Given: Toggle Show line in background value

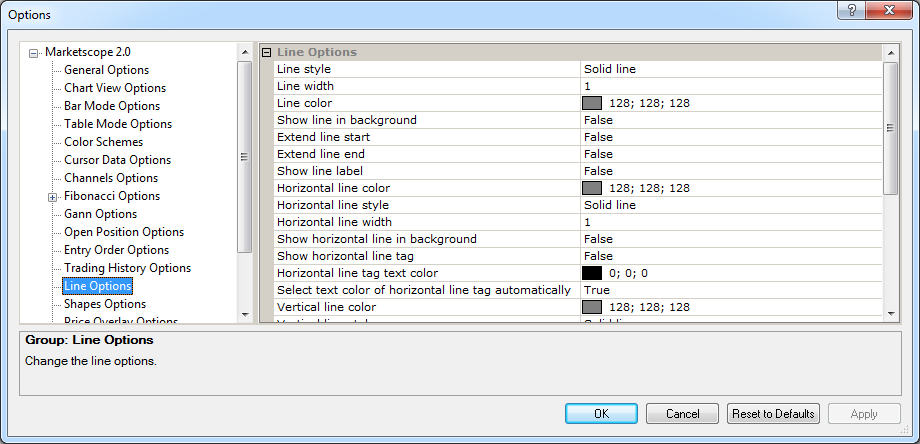Looking at the screenshot, I should (x=731, y=120).
